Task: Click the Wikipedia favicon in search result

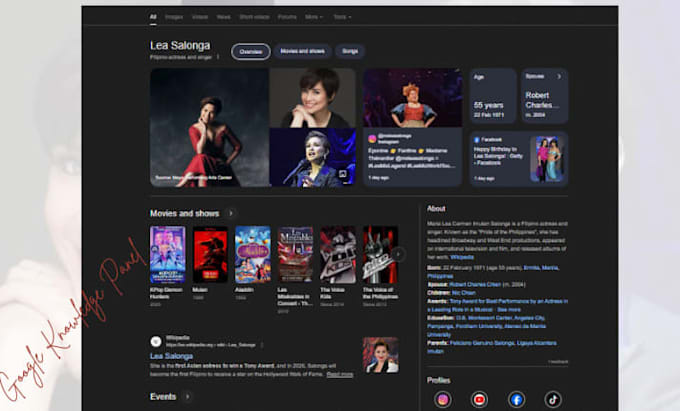Action: 156,341
